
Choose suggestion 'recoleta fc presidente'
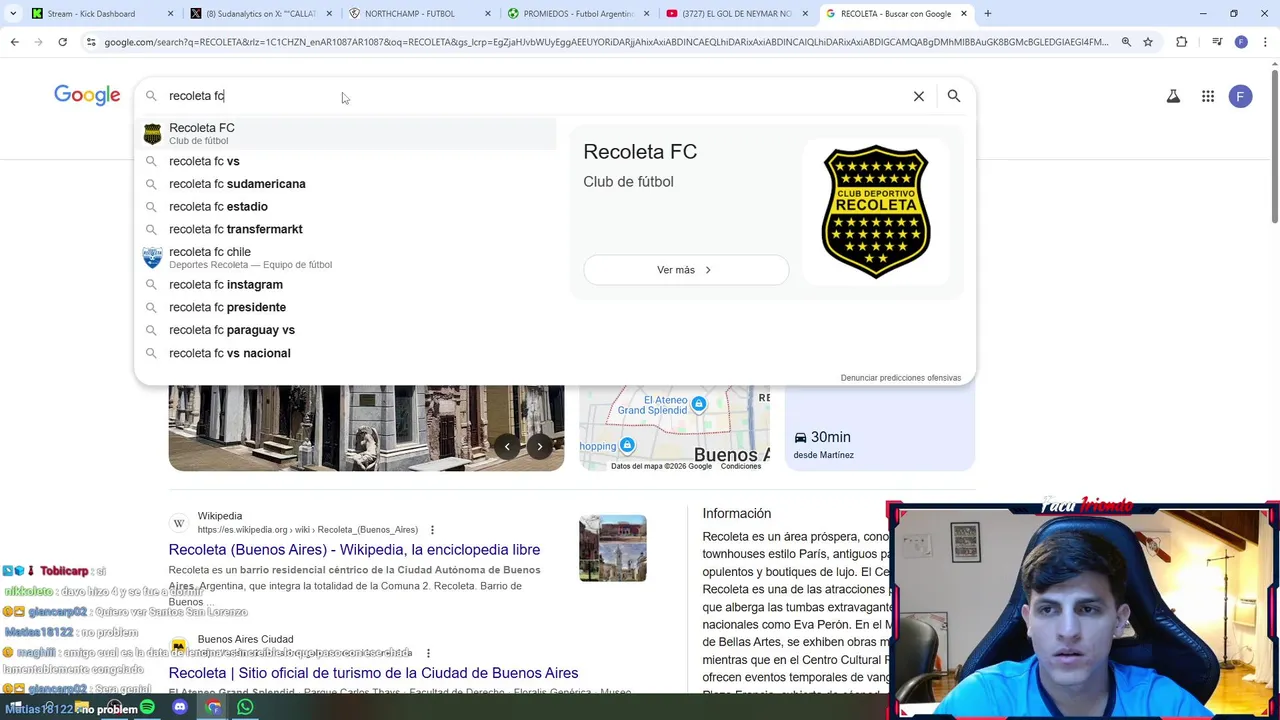coord(347,307)
